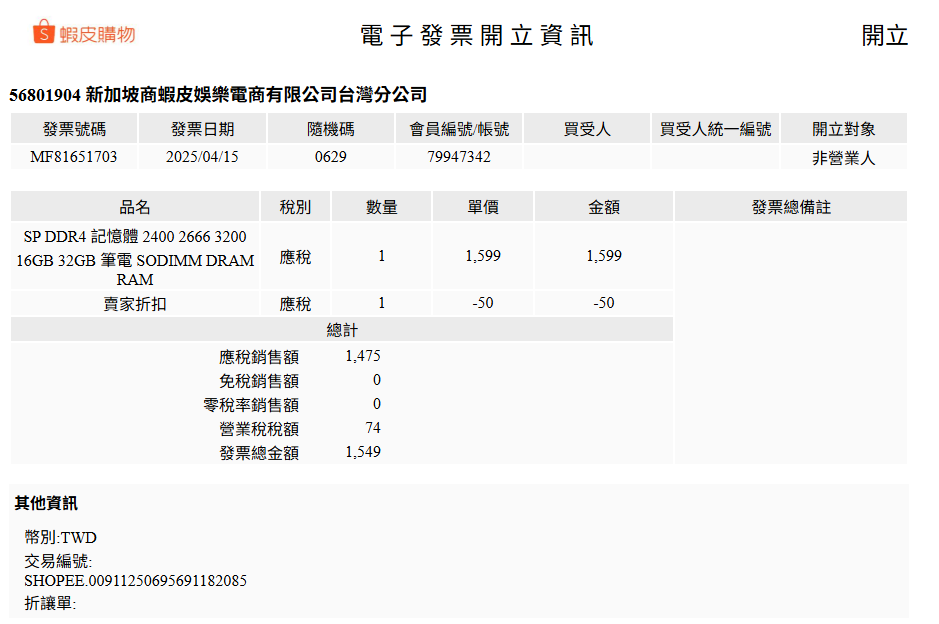The height and width of the screenshot is (624, 939).
Task: Click the invoice date 2025/04/15
Action: pyautogui.click(x=202, y=157)
